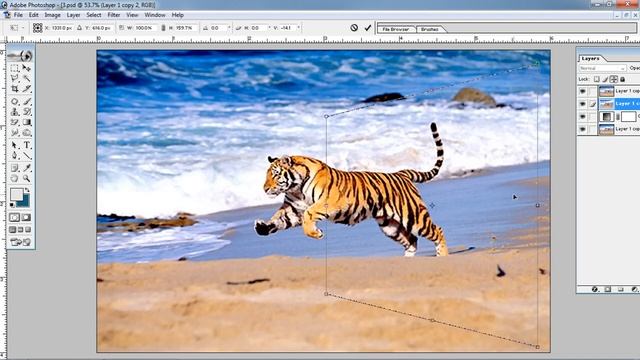Select the Gradient tool
Image resolution: width=640 pixels, height=360 pixels.
click(27, 122)
